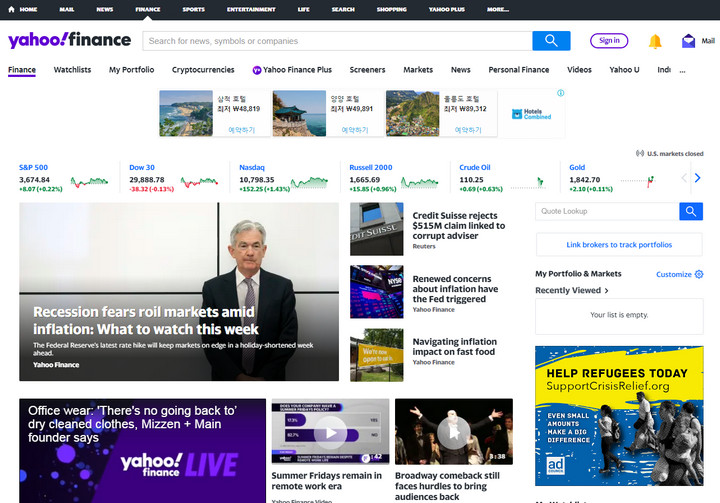Select the Videos tab
The height and width of the screenshot is (503, 720).
tap(579, 70)
